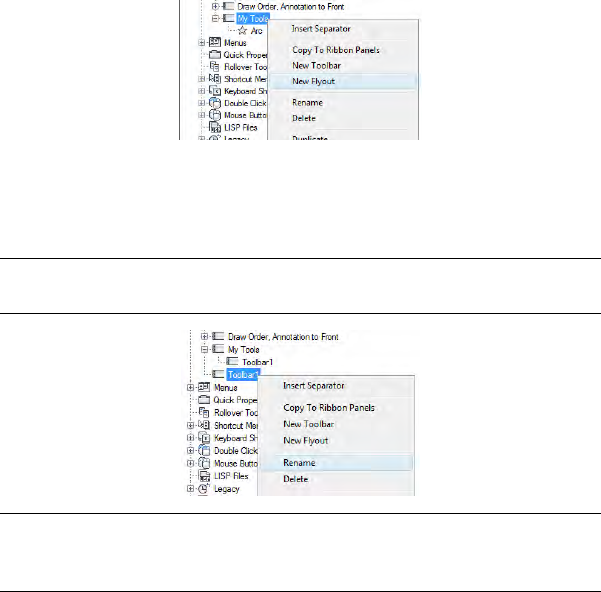
Task: Select unhighlighted My Tools label in lower tree
Action: [243, 349]
